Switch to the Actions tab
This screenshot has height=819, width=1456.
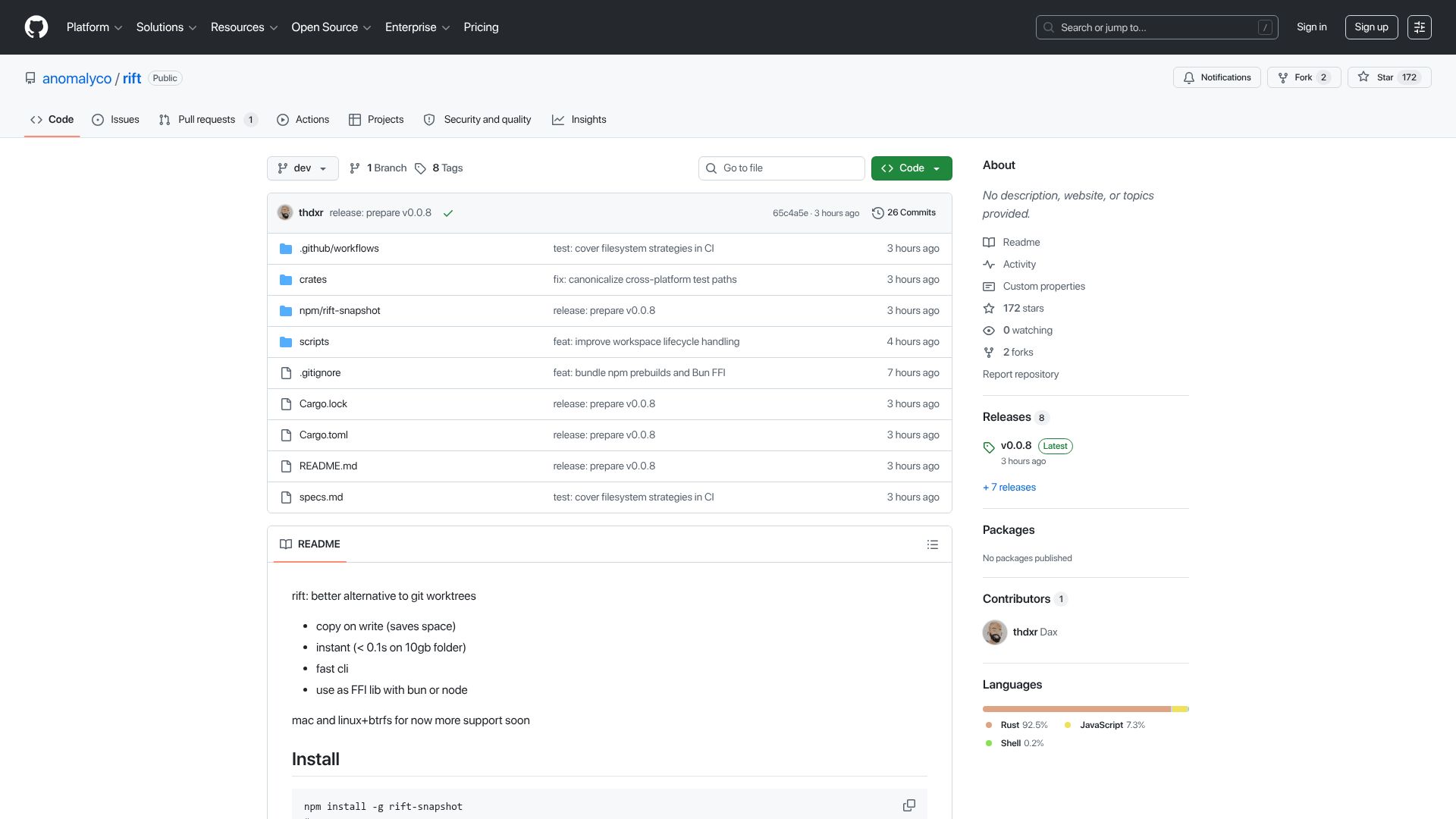pos(303,120)
